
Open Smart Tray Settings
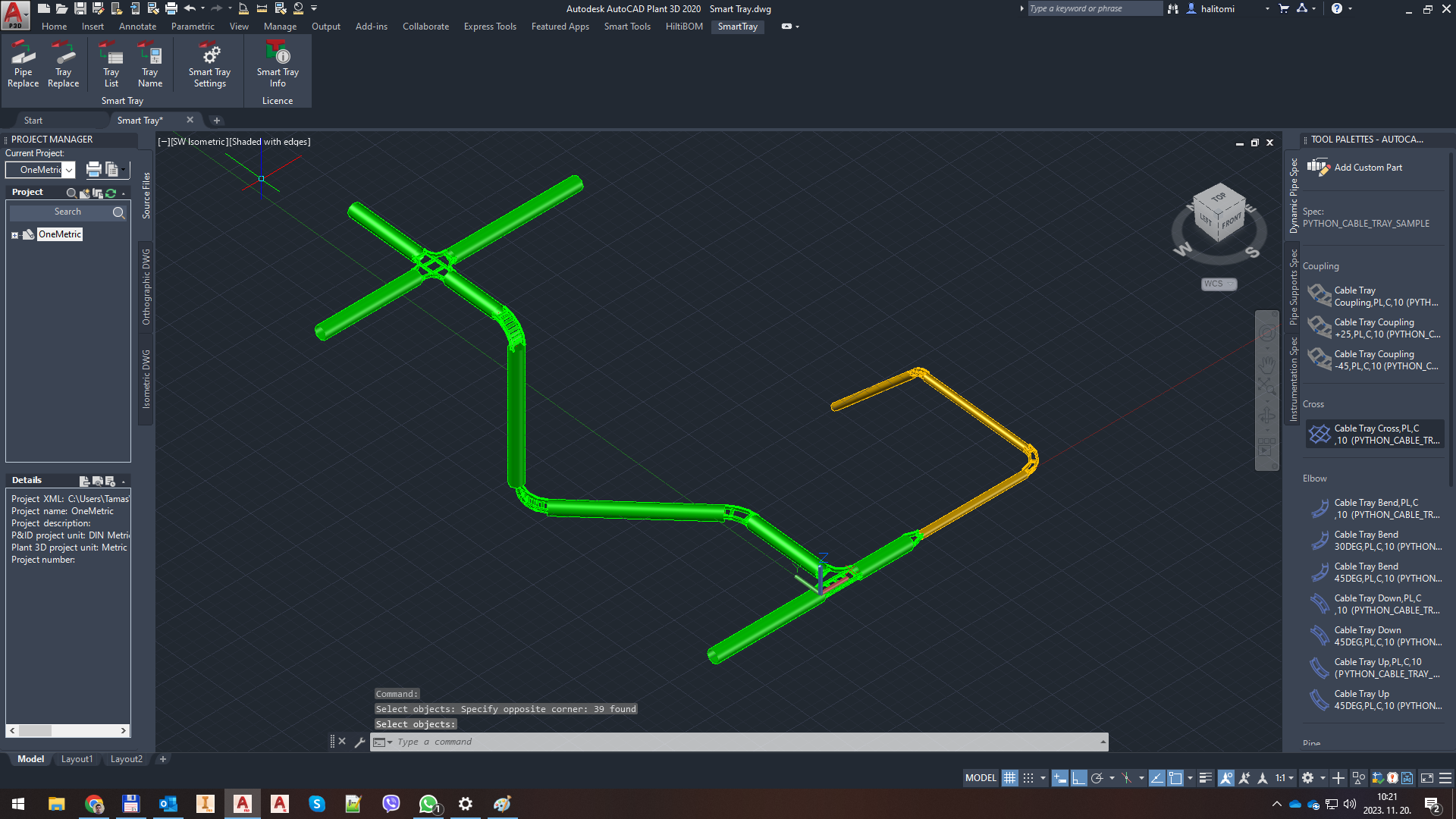point(209,64)
